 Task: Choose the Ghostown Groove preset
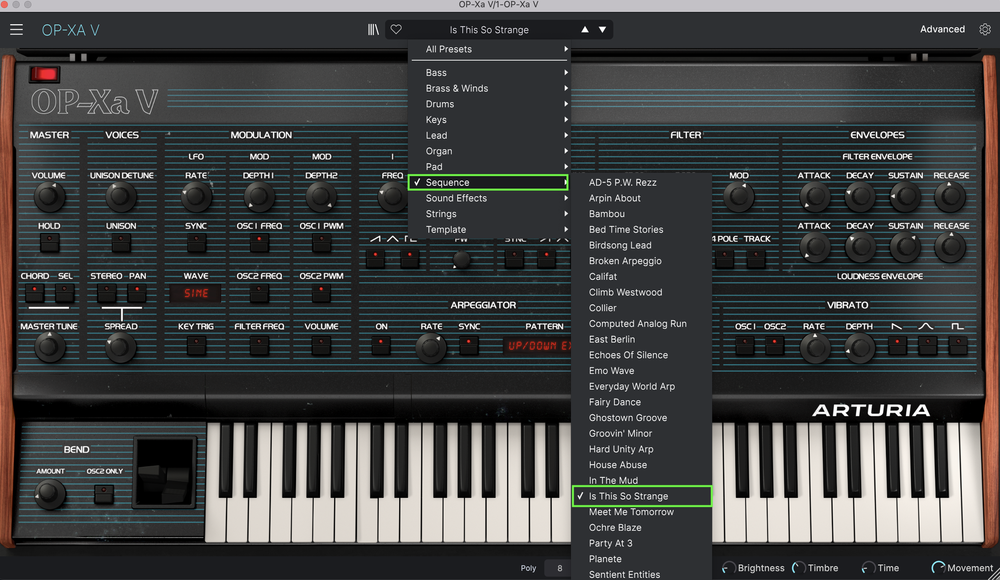642,418
